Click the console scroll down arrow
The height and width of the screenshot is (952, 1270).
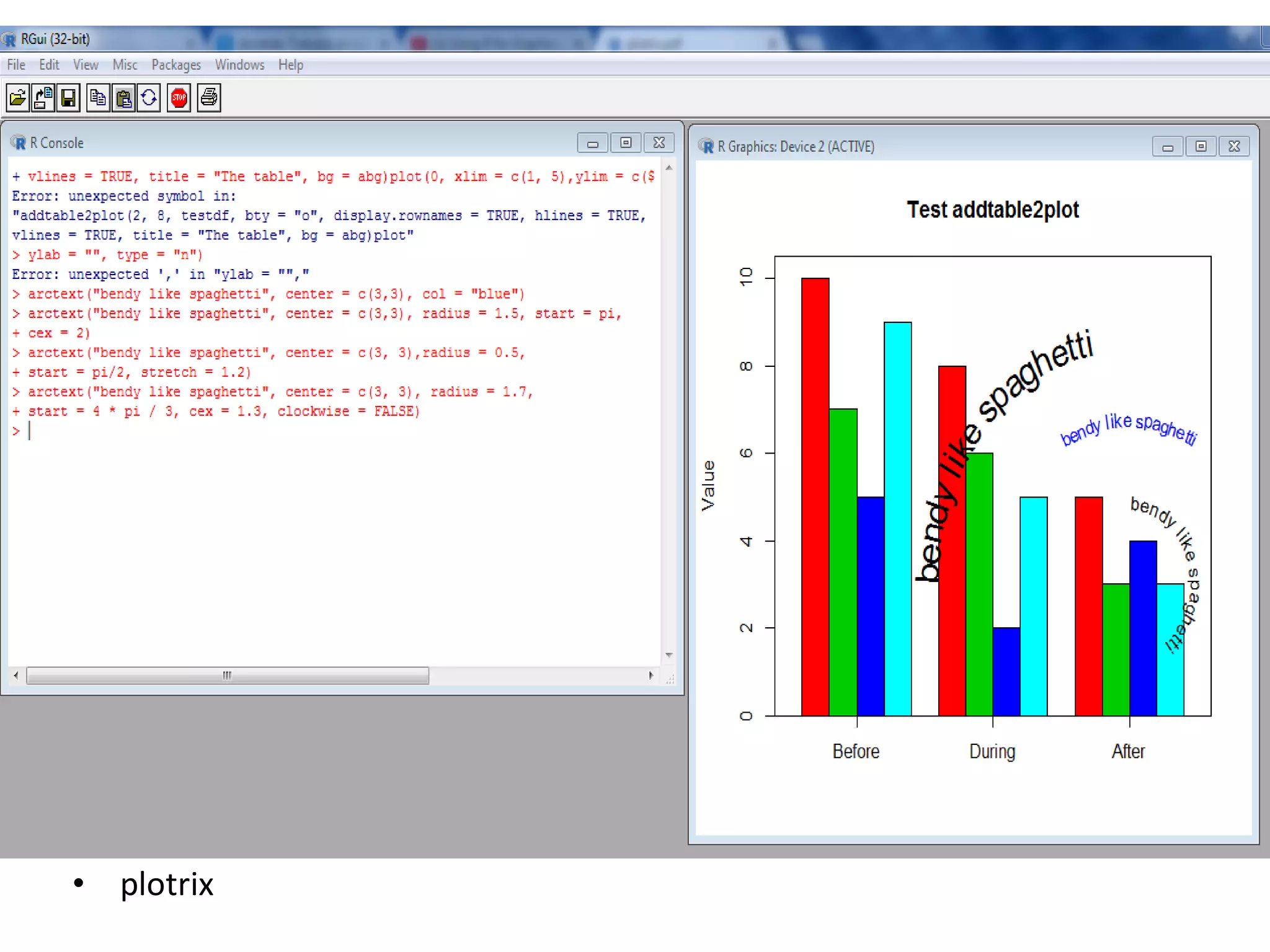click(x=668, y=655)
